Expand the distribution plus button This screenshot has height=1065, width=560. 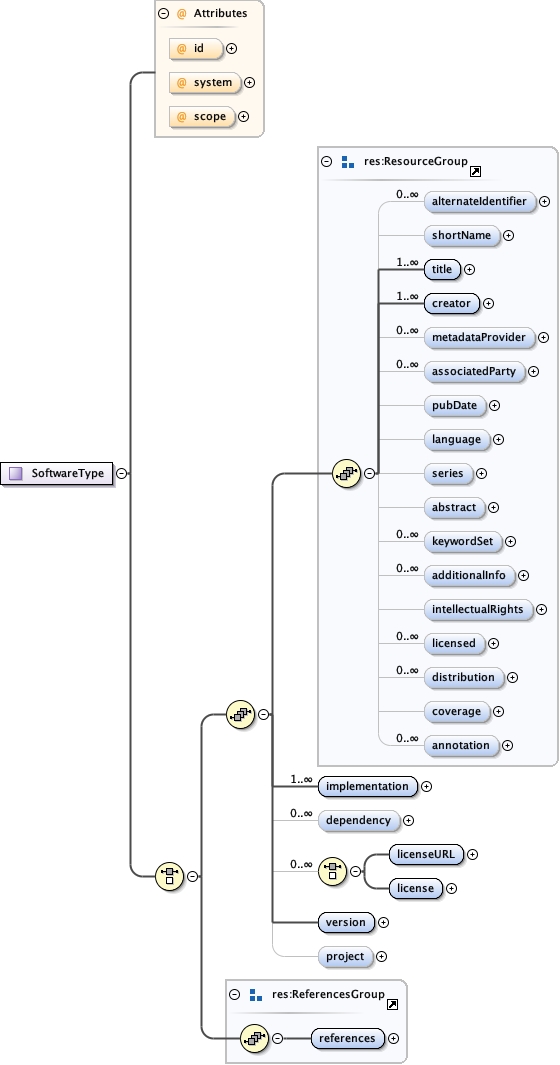point(512,677)
